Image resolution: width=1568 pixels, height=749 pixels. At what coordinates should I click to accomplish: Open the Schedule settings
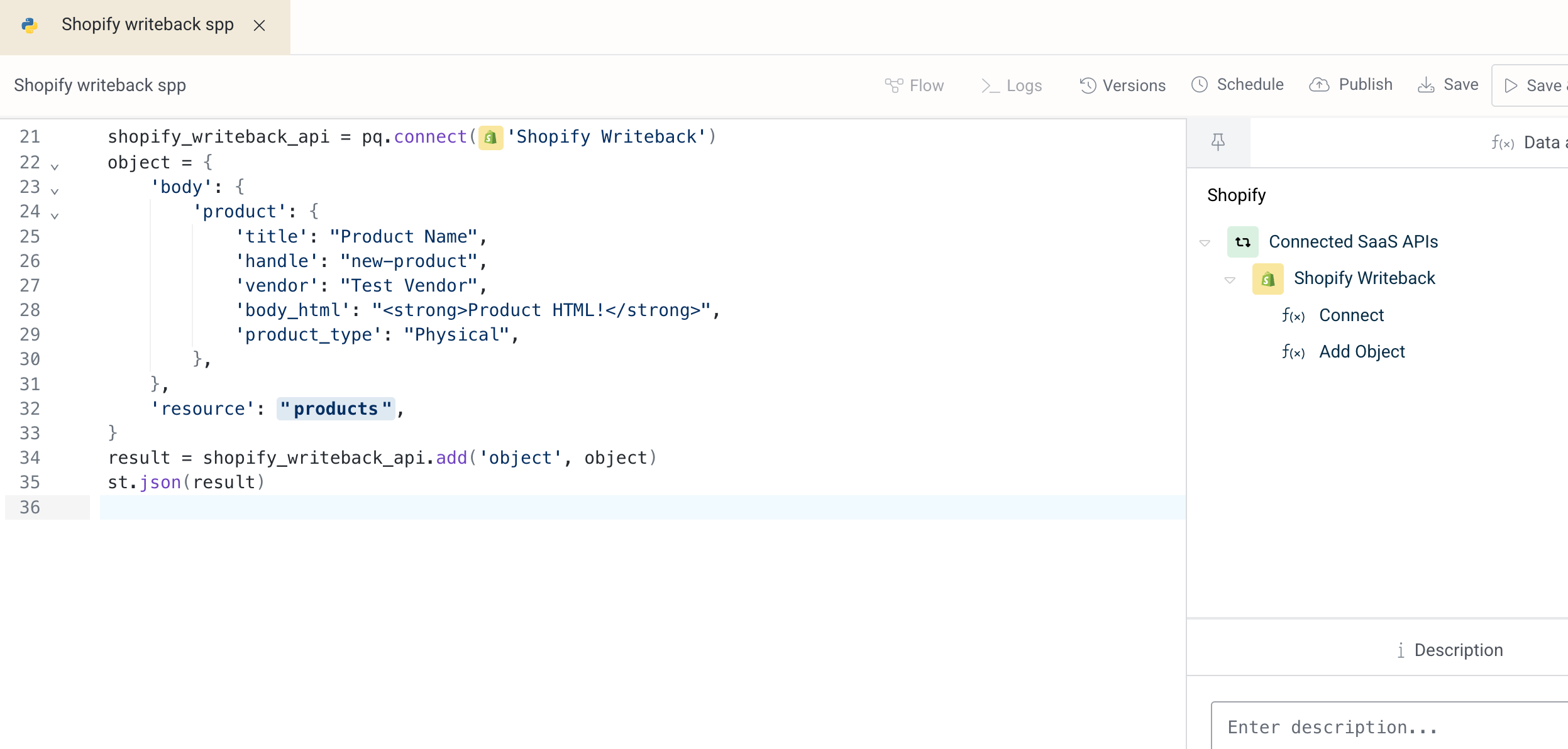point(1237,85)
